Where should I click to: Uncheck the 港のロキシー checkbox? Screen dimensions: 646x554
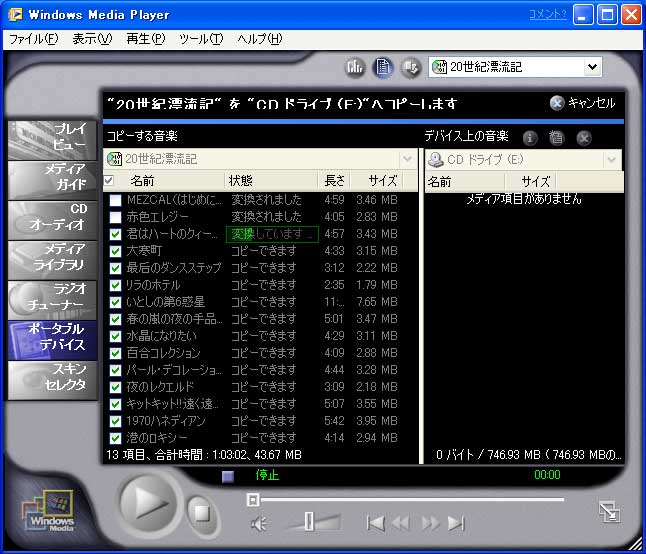point(115,438)
